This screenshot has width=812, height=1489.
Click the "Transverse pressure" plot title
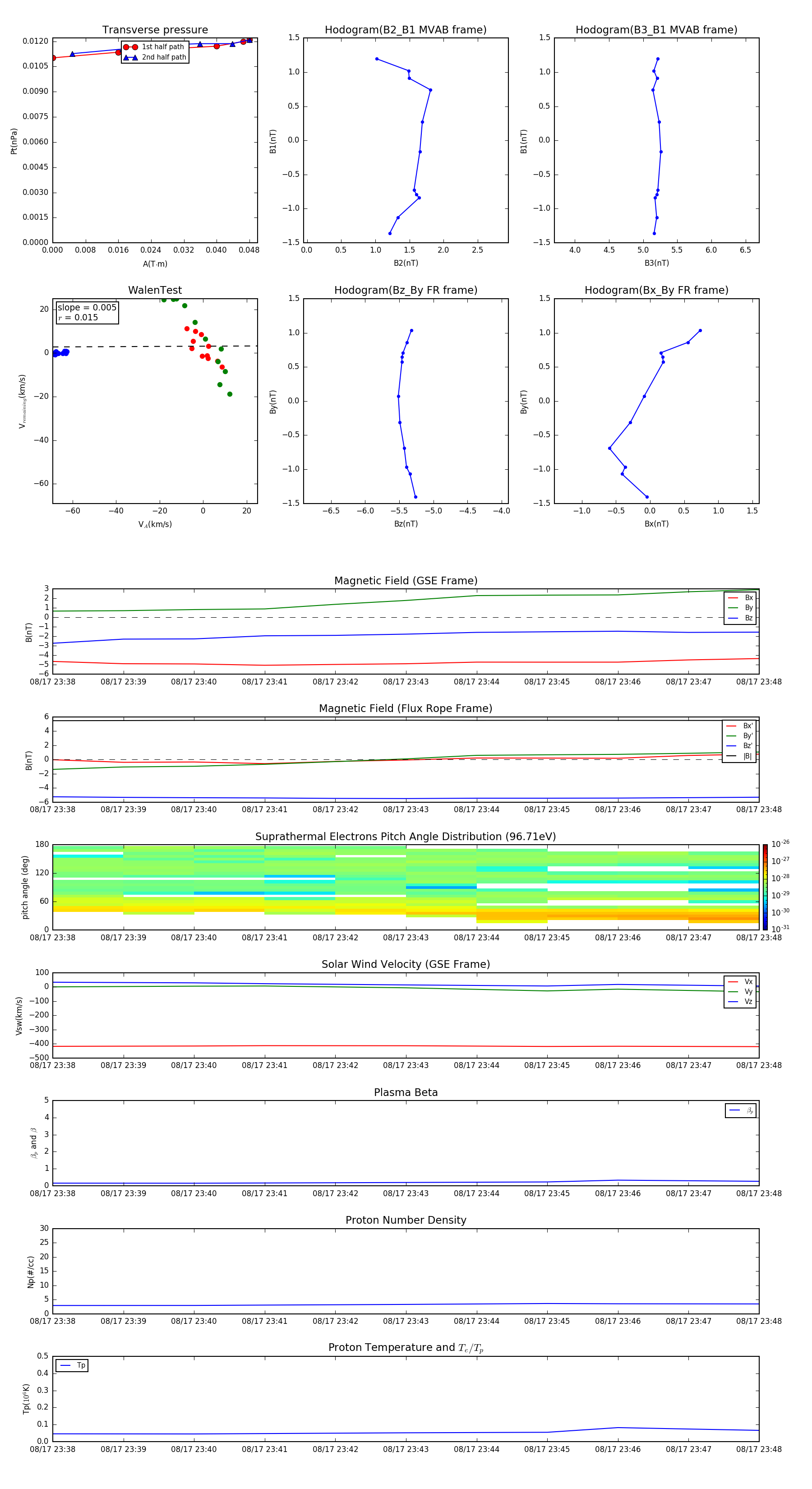point(155,30)
